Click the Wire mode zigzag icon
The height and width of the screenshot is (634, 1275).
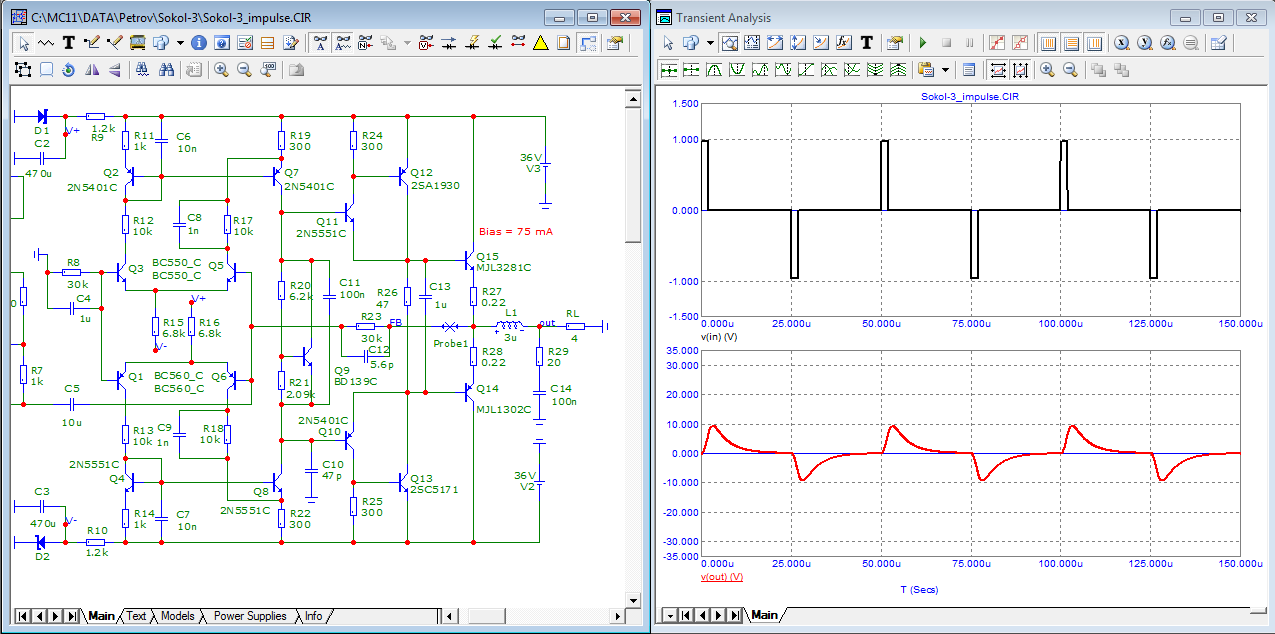[47, 43]
